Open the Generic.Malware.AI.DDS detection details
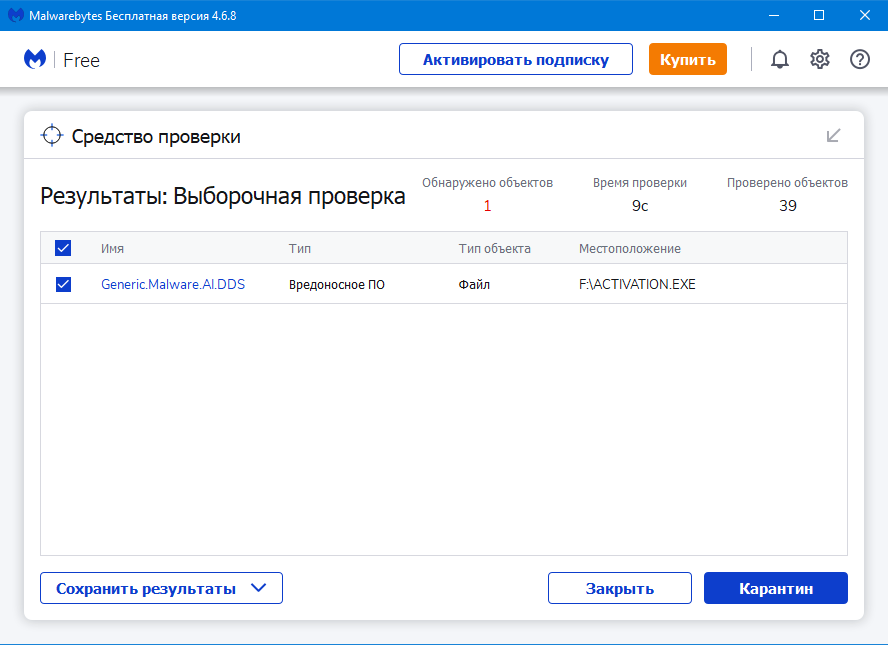This screenshot has width=888, height=645. (173, 284)
